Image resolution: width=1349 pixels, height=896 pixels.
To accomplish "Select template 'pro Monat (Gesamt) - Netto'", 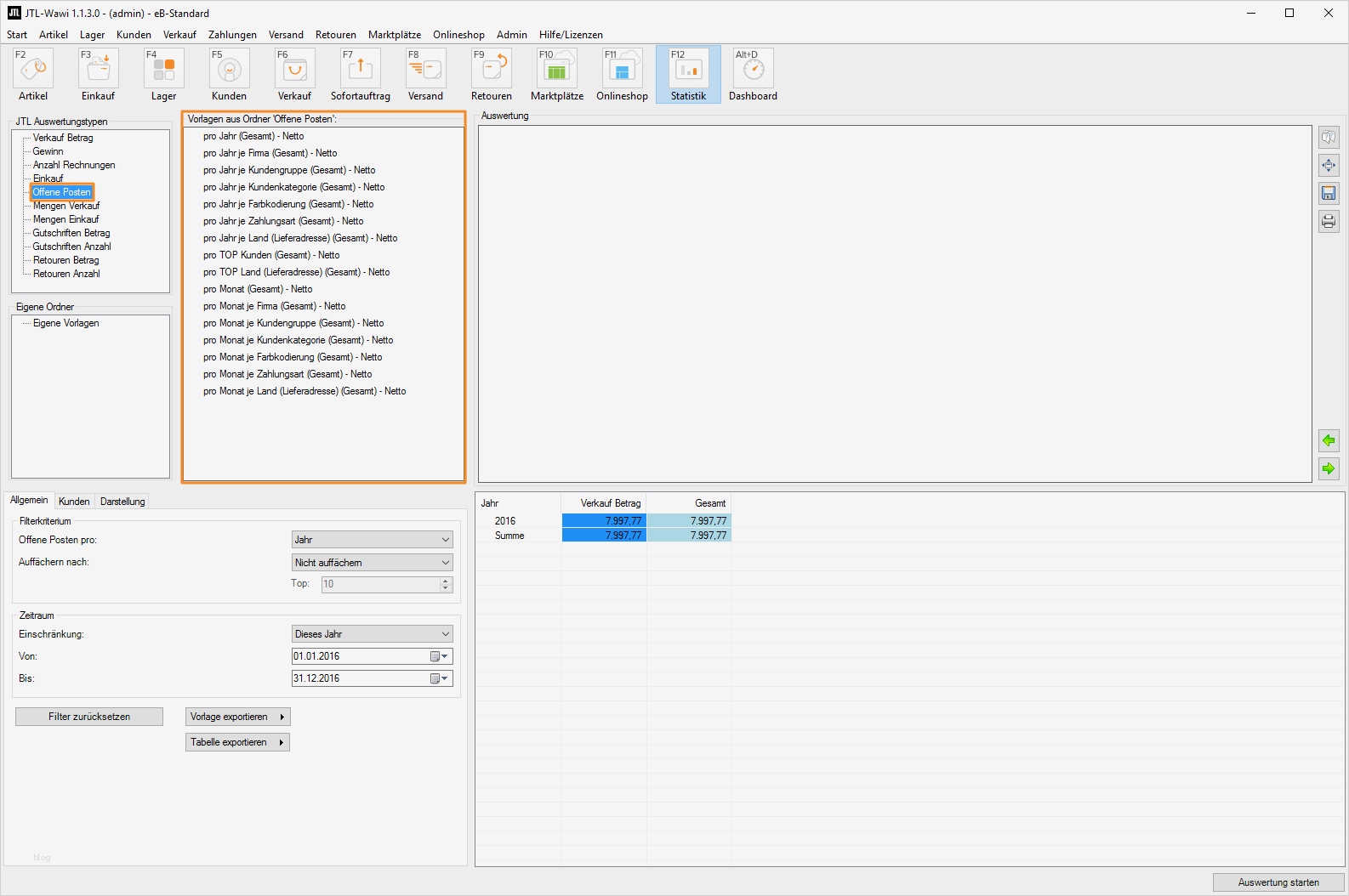I will click(x=258, y=289).
